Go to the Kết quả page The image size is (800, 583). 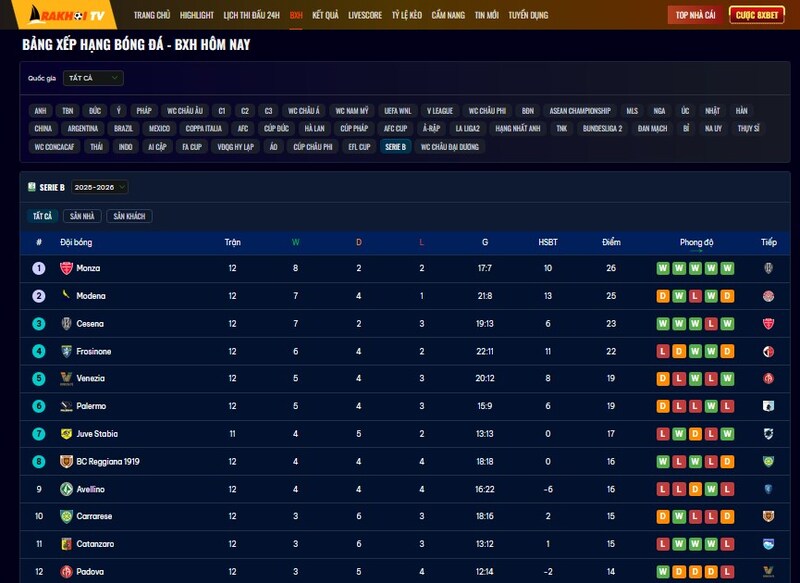325,15
